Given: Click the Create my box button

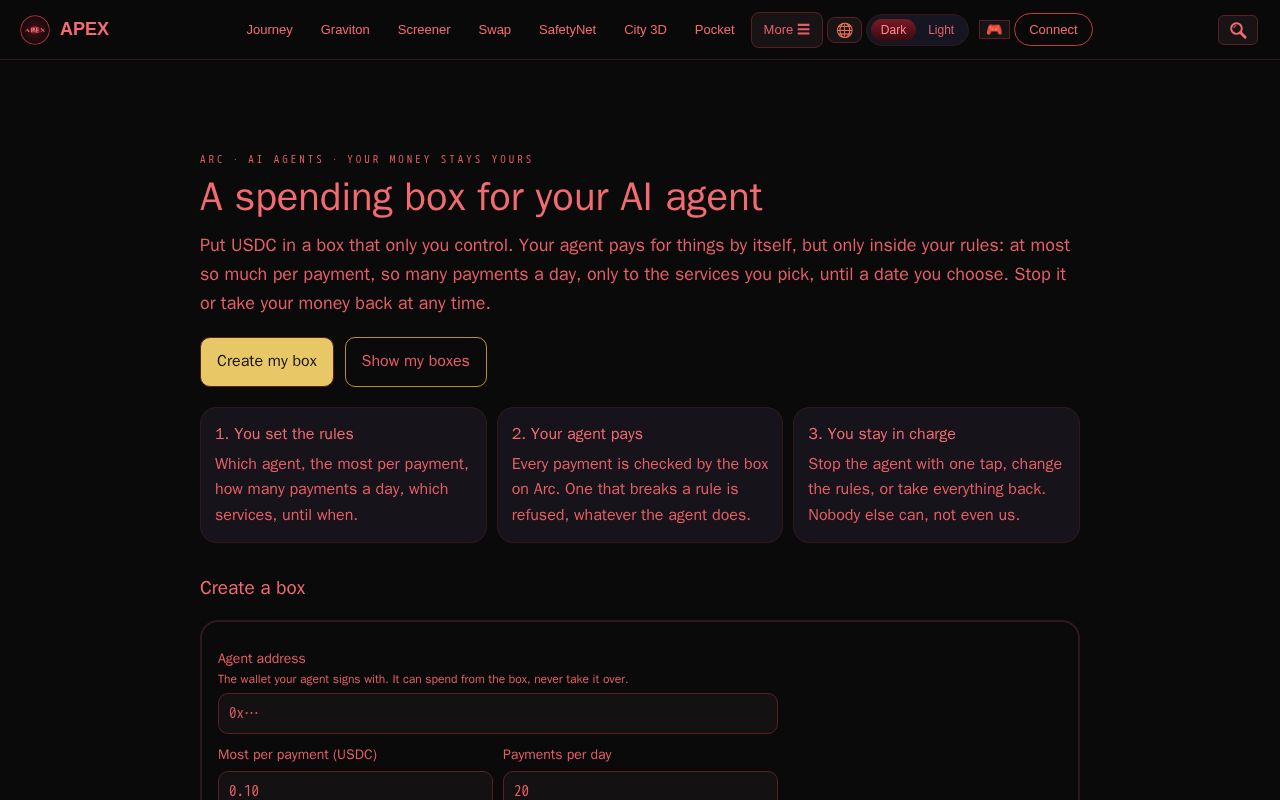Looking at the screenshot, I should (267, 362).
